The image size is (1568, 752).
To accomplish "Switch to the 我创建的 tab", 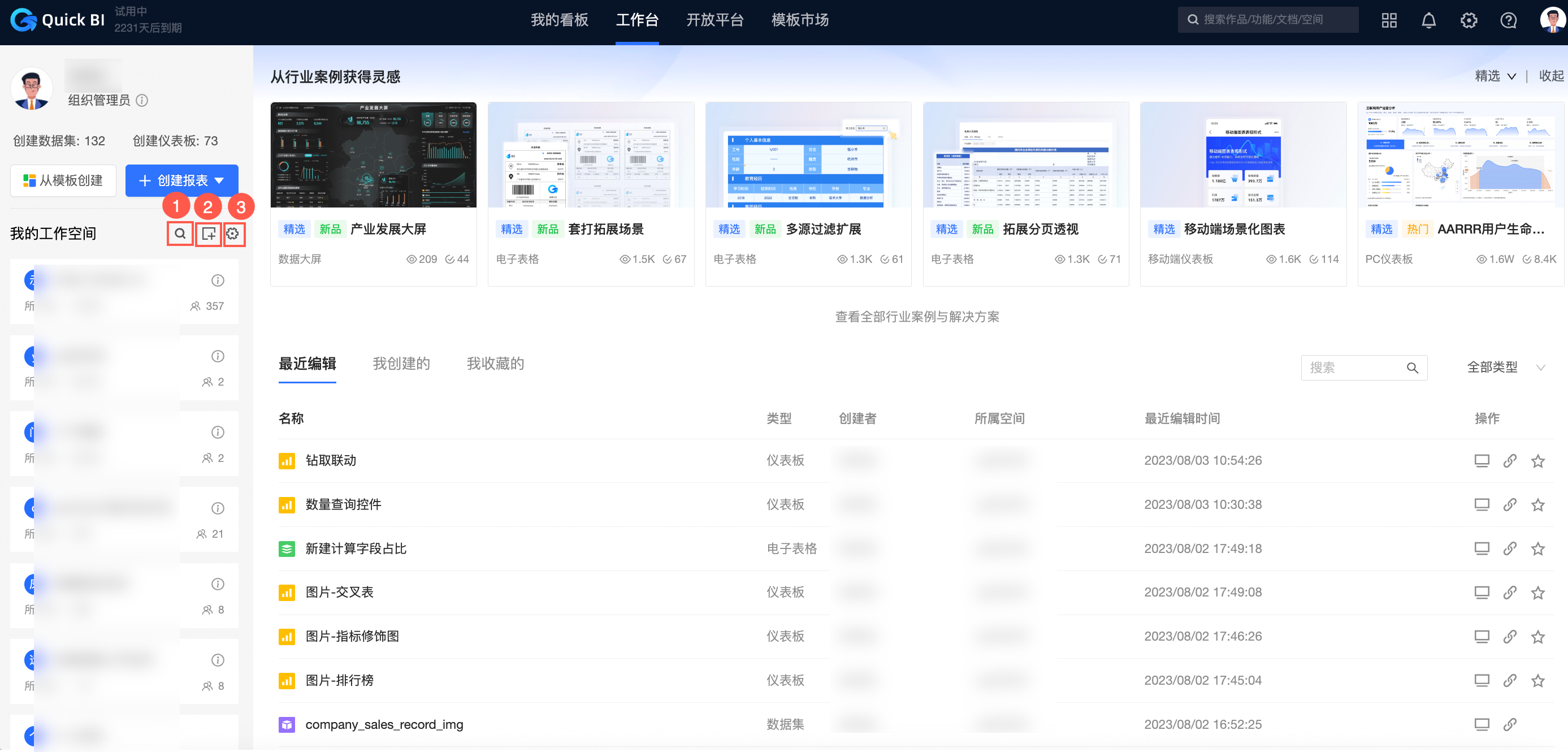I will click(x=401, y=364).
